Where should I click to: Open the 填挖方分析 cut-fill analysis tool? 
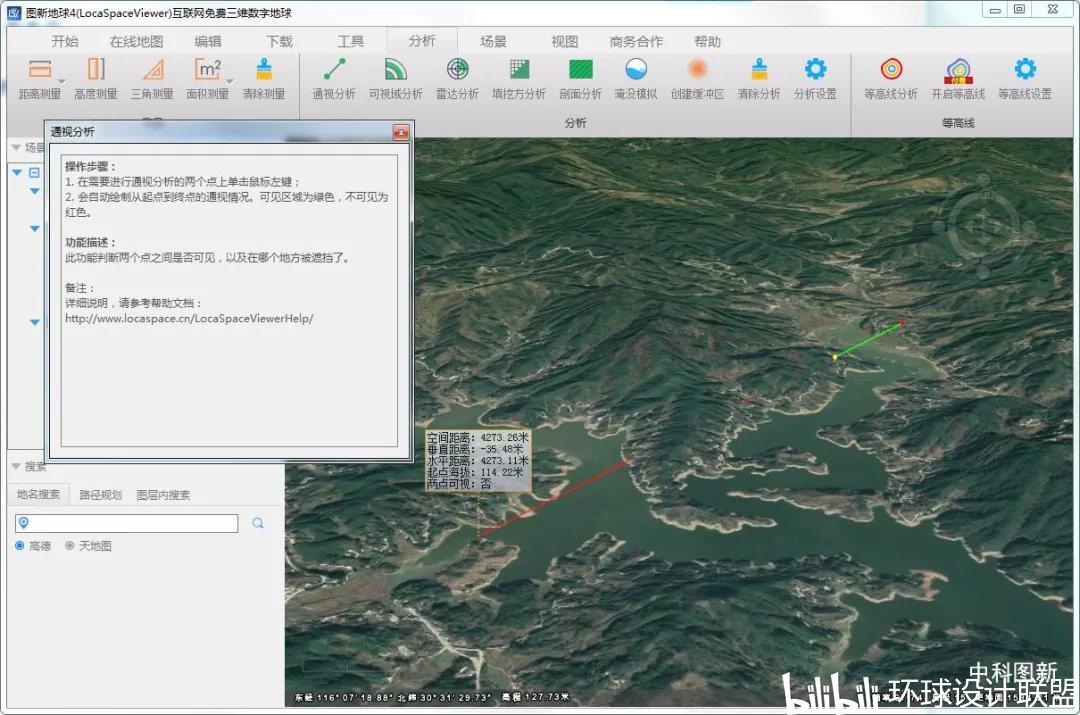(x=519, y=79)
